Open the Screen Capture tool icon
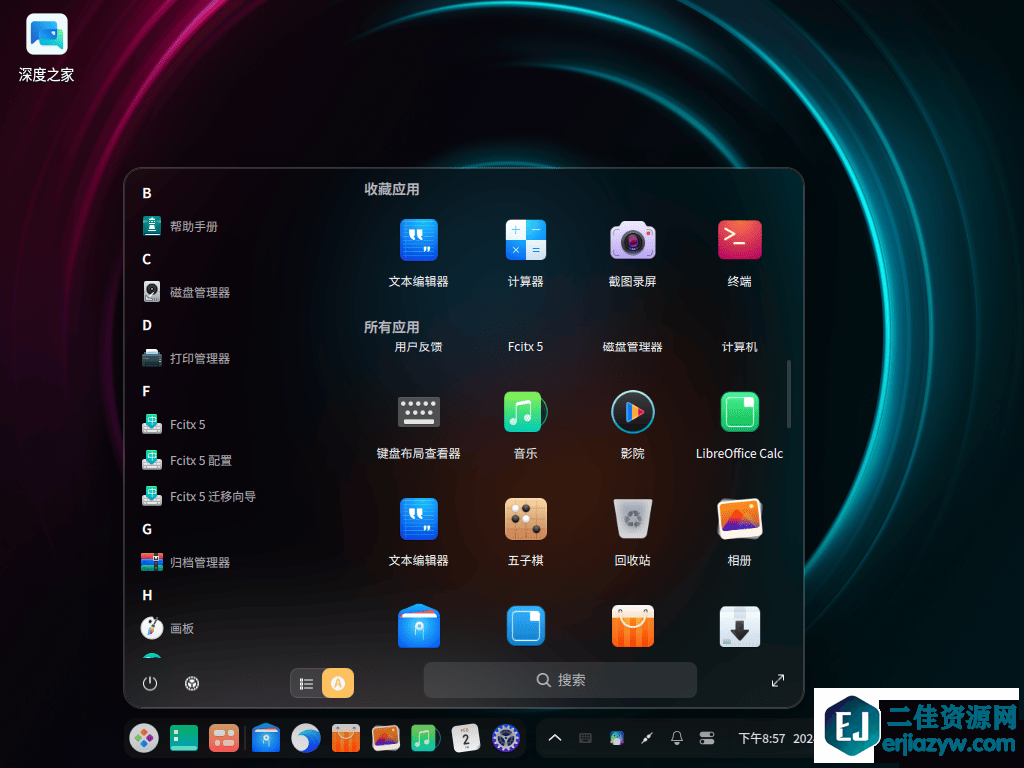The width and height of the screenshot is (1024, 768). click(x=632, y=240)
